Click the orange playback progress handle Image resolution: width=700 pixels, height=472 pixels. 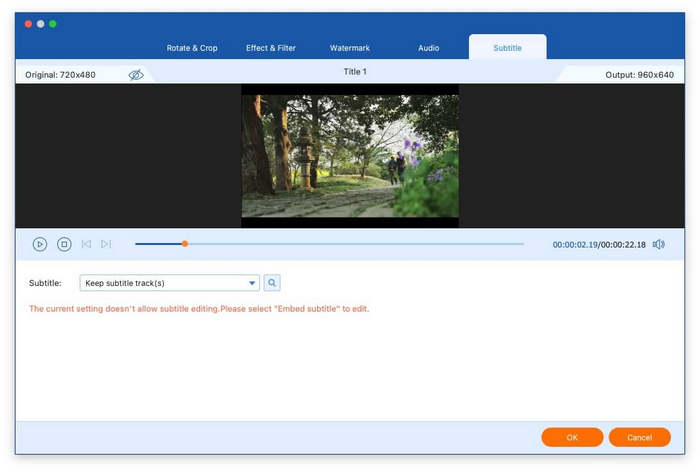click(x=184, y=243)
